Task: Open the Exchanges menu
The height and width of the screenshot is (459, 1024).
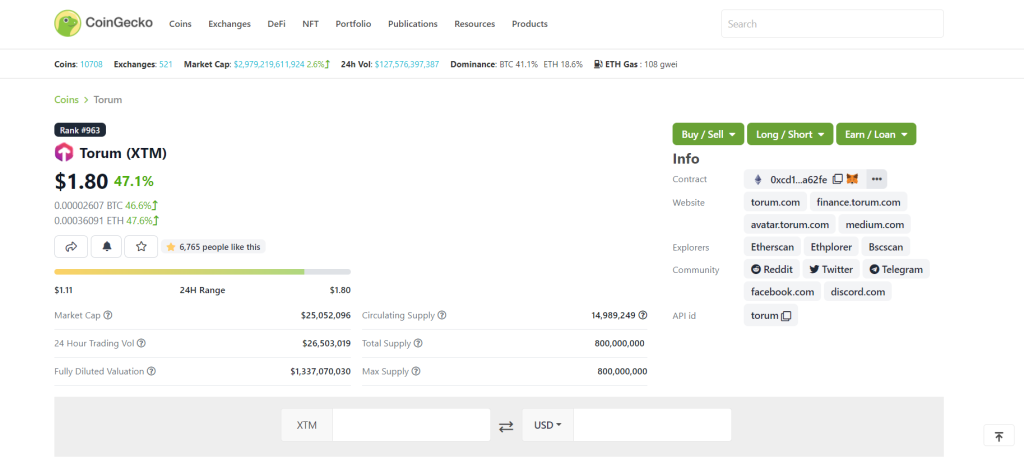Action: tap(229, 24)
